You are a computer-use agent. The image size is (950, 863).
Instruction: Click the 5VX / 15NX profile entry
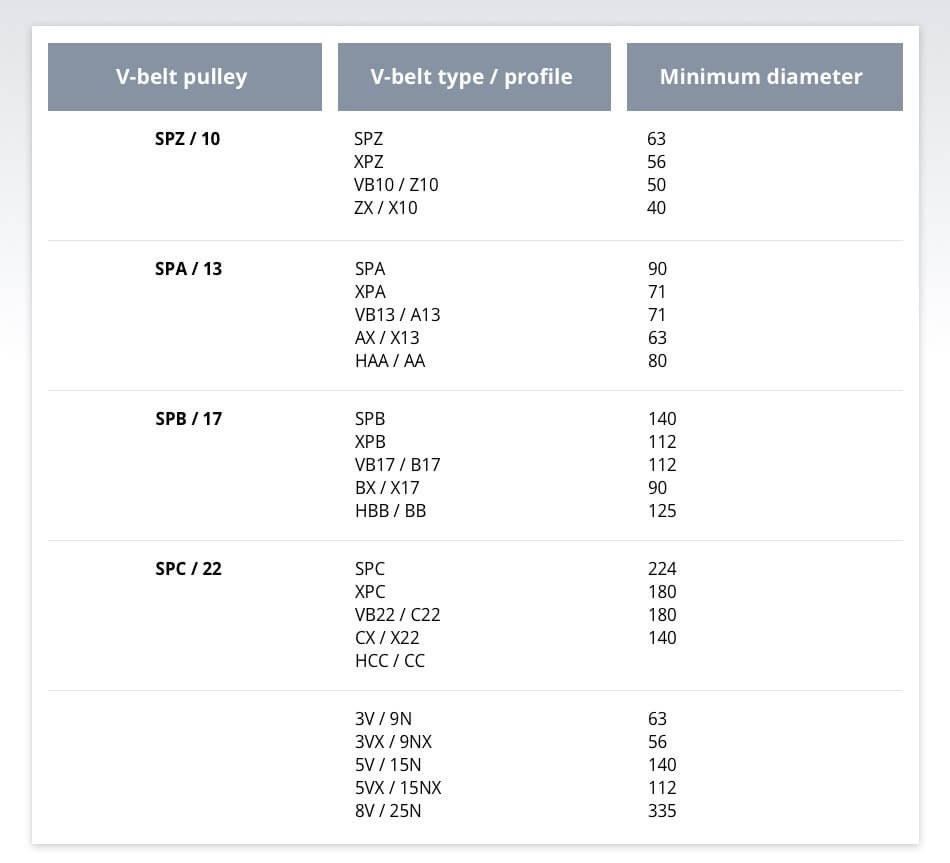(398, 788)
